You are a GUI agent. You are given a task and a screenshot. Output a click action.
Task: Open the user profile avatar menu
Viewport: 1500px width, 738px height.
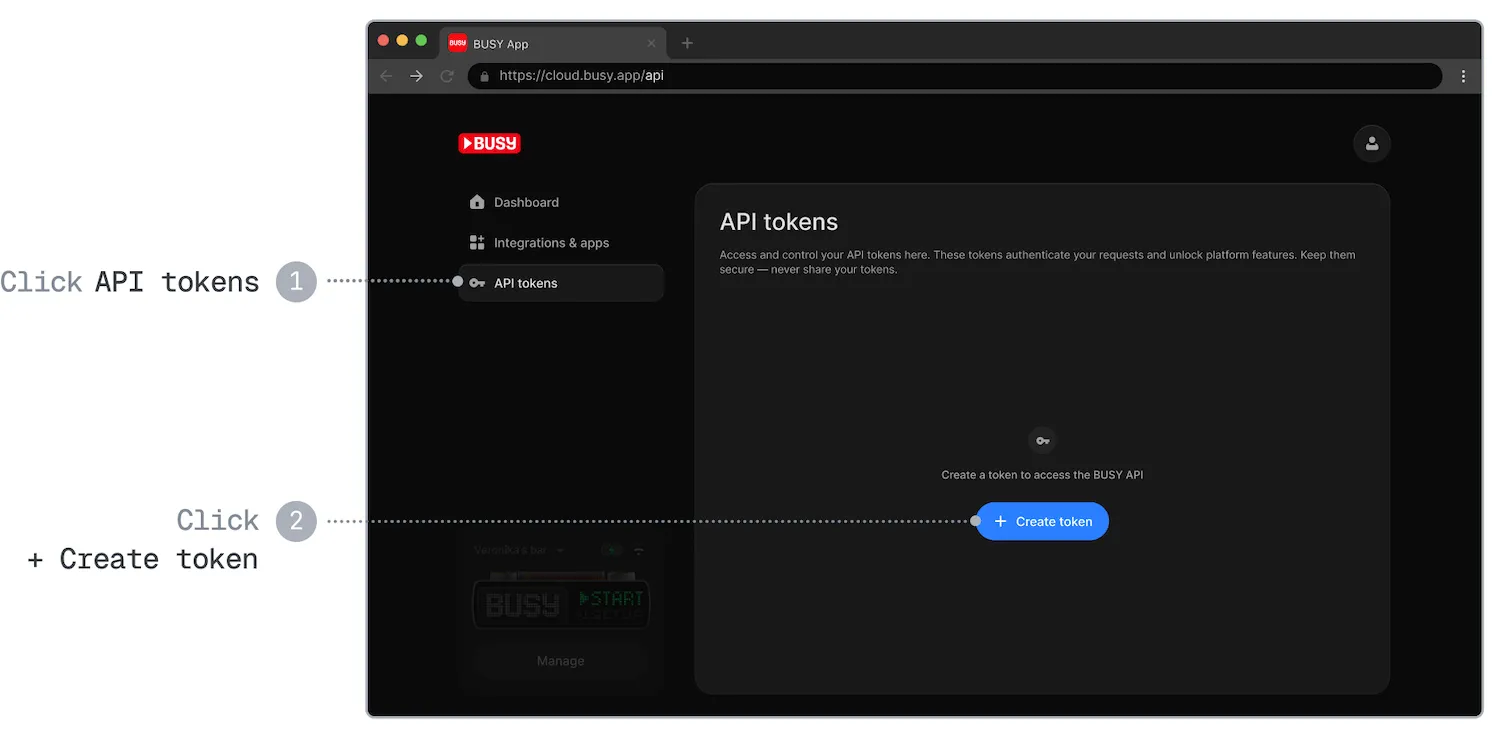click(x=1372, y=143)
